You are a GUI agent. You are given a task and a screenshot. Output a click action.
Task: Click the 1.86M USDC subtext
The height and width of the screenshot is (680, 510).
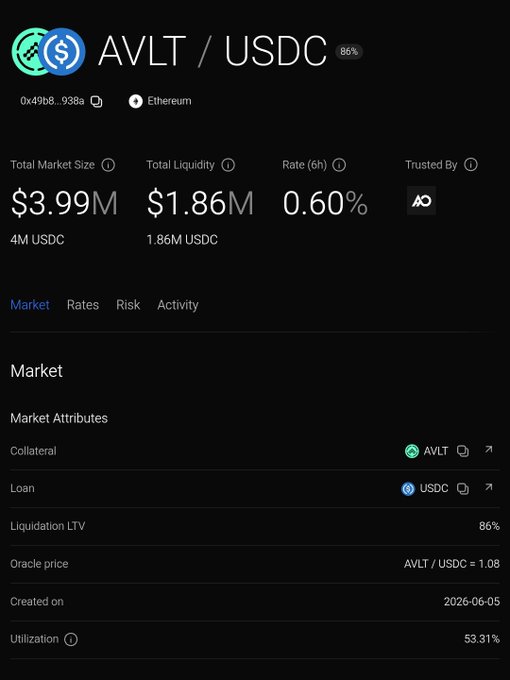click(x=182, y=240)
